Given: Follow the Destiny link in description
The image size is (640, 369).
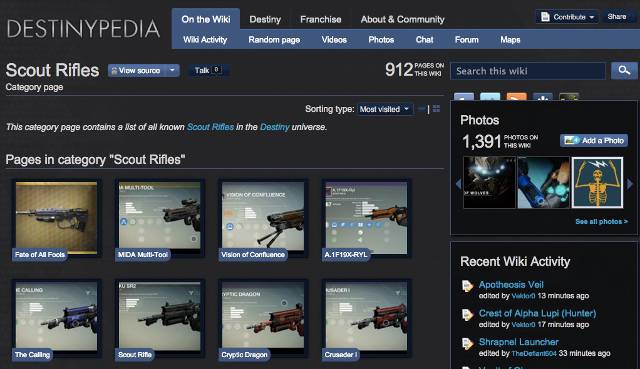Looking at the screenshot, I should [274, 127].
